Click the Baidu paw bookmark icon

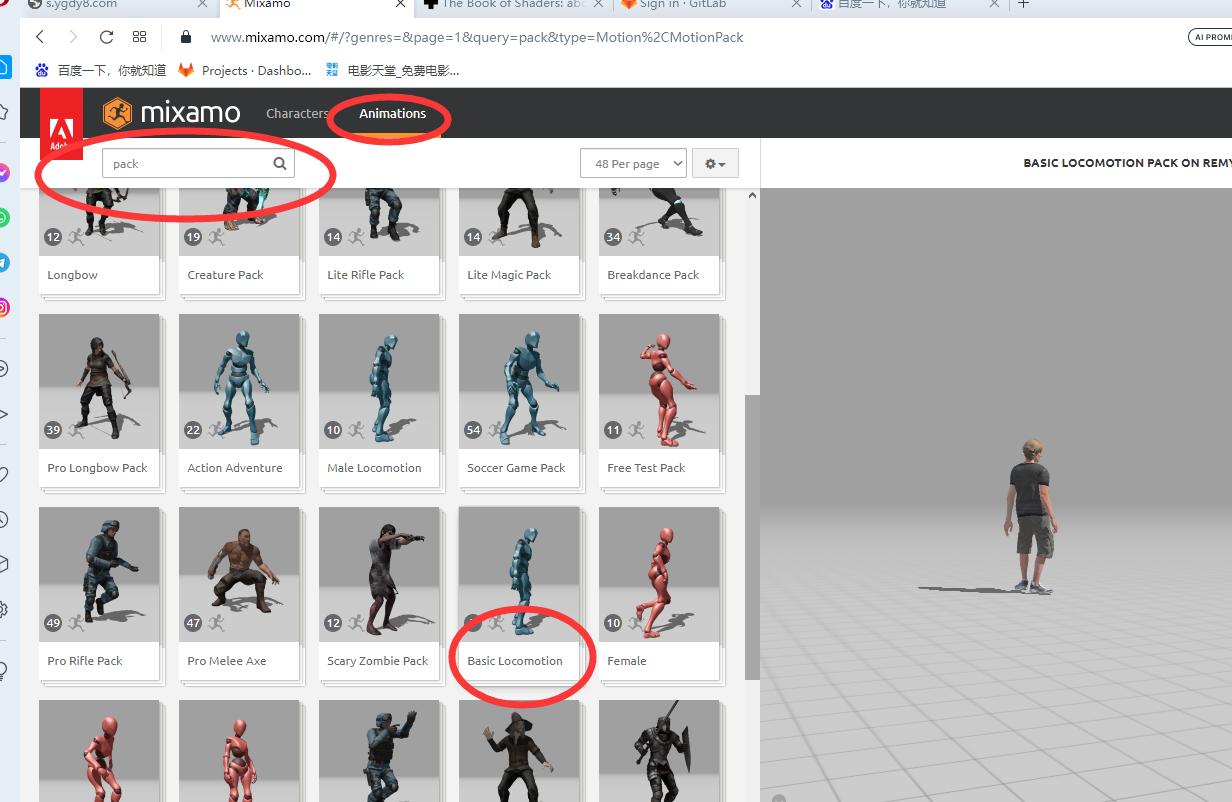(42, 70)
